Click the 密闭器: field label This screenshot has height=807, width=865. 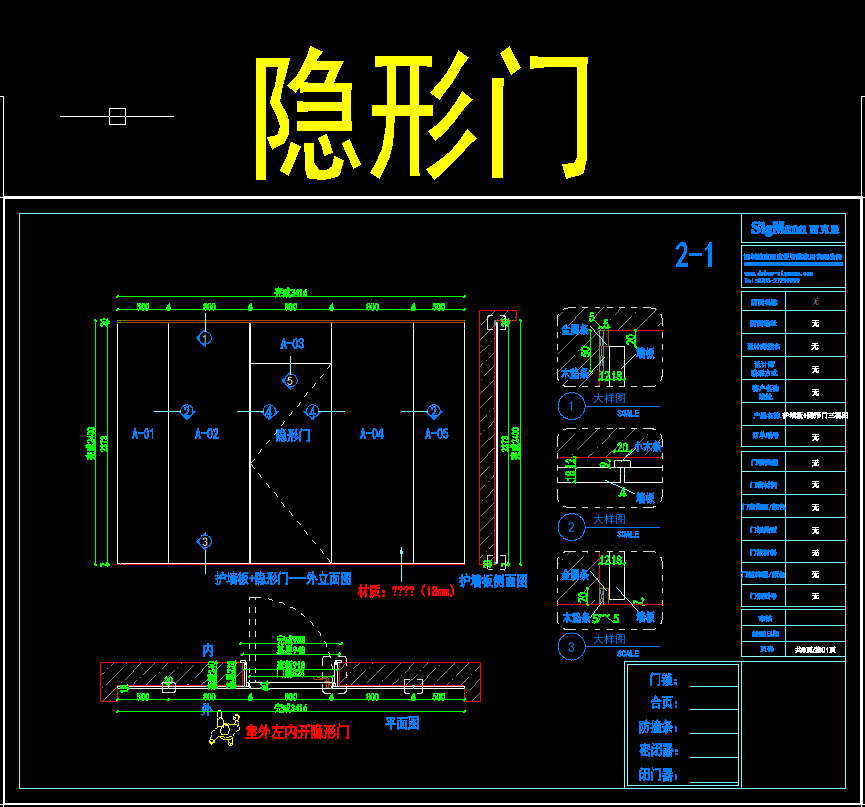pos(658,750)
